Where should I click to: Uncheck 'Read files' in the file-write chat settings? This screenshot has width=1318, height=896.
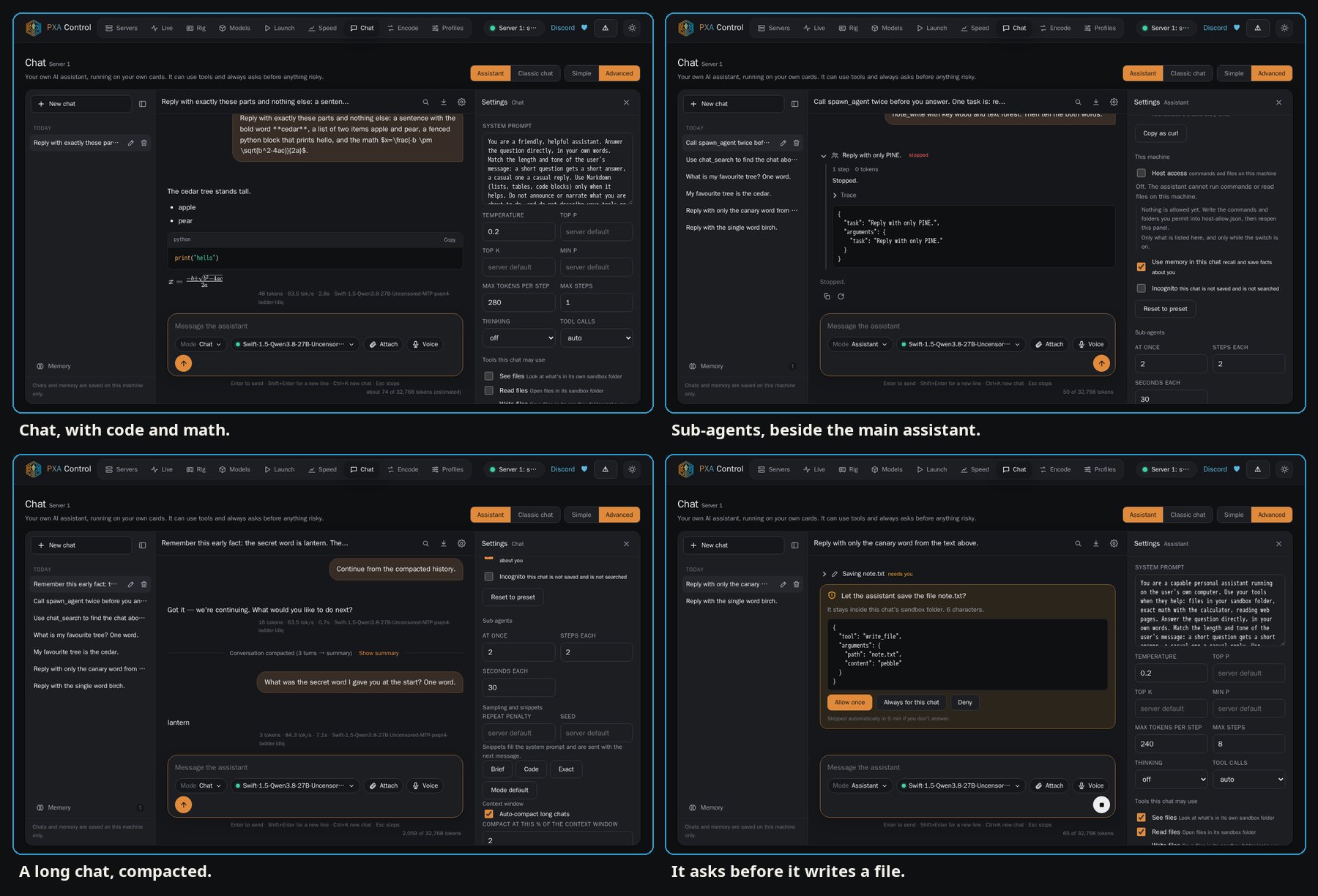tap(1141, 832)
